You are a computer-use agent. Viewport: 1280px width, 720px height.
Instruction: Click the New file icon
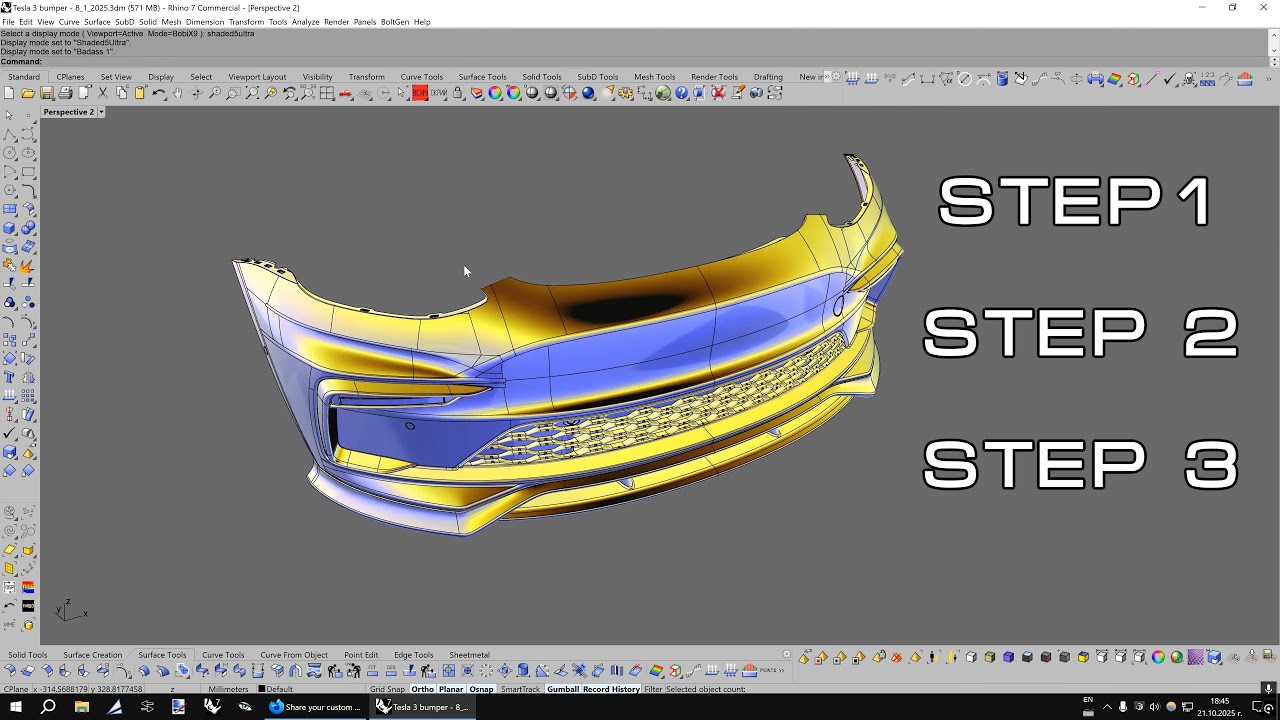pyautogui.click(x=9, y=93)
